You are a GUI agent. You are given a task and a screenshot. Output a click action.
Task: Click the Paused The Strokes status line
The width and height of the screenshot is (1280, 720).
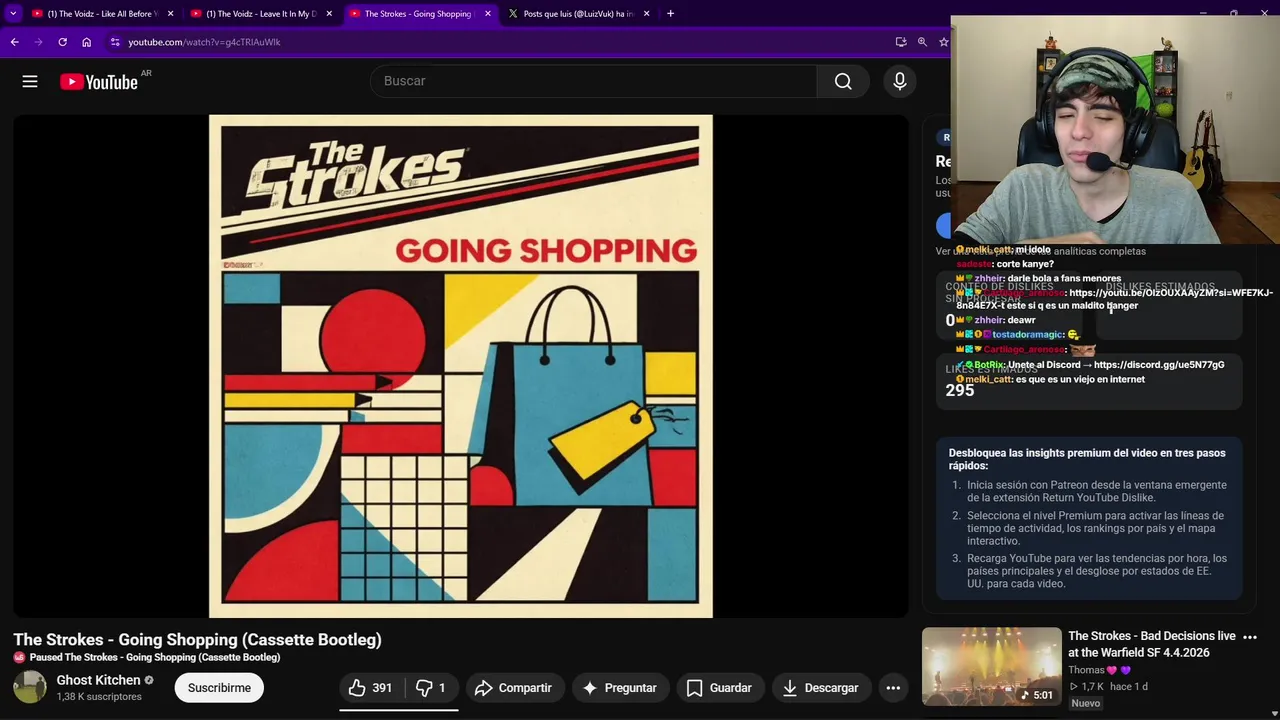(x=155, y=658)
